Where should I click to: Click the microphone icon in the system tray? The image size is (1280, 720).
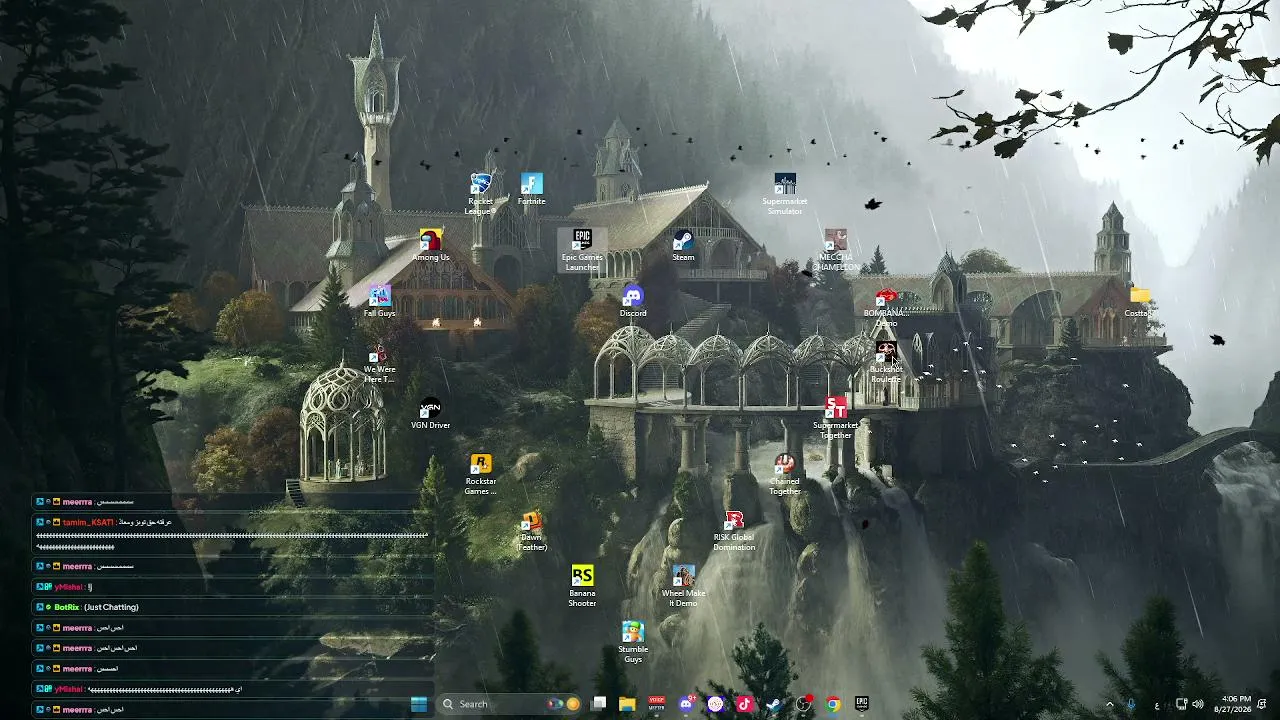click(1132, 704)
